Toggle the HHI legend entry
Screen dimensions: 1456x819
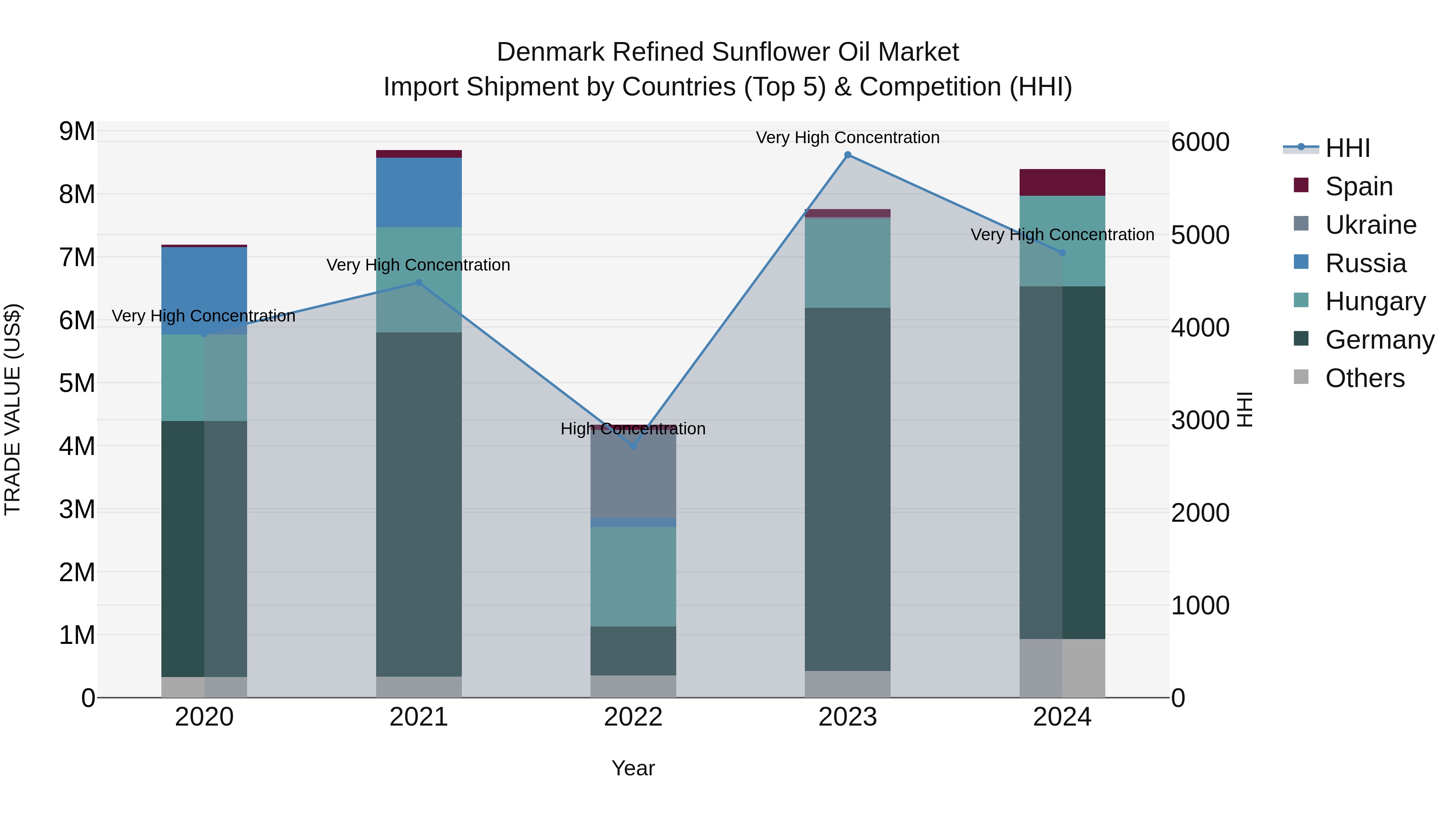(x=1327, y=148)
